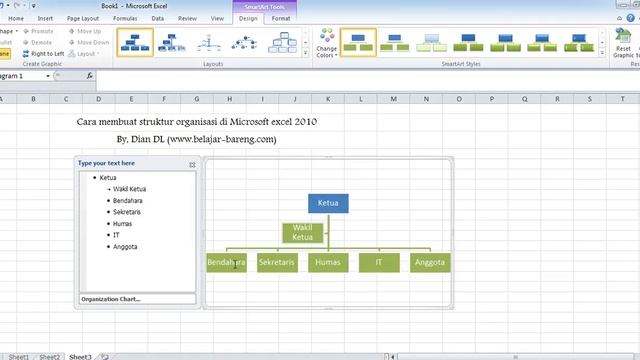Viewport: 640px width, 360px height.
Task: Toggle Right to Left layout
Action: [43, 53]
